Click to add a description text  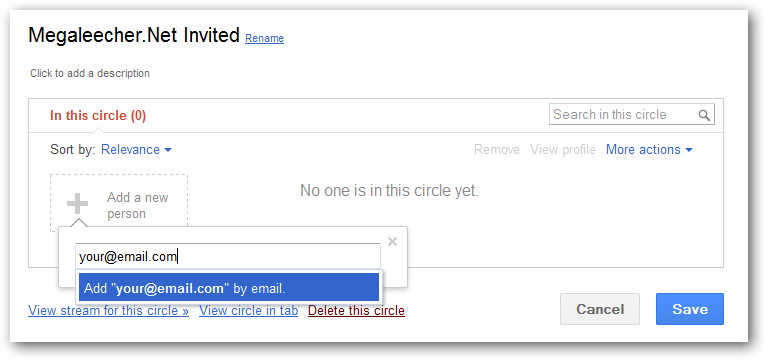pyautogui.click(x=90, y=73)
